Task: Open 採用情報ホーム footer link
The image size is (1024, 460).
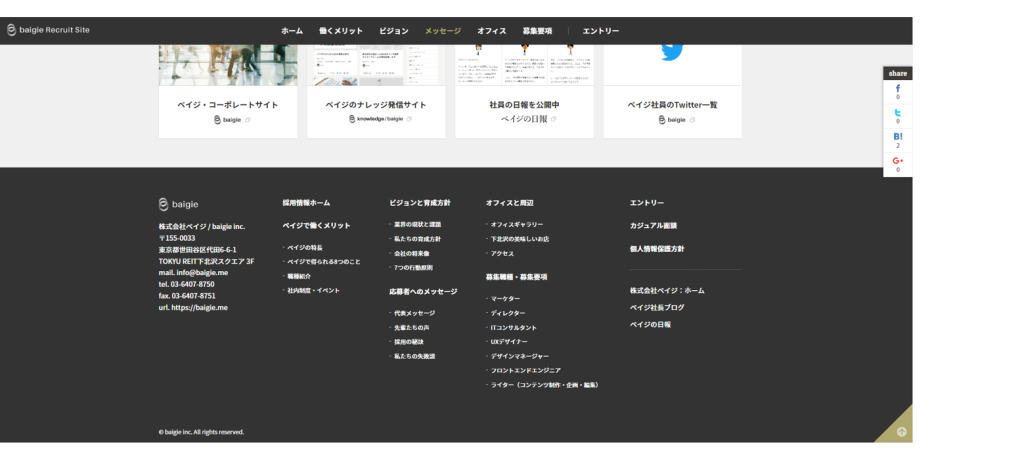Action: 306,203
